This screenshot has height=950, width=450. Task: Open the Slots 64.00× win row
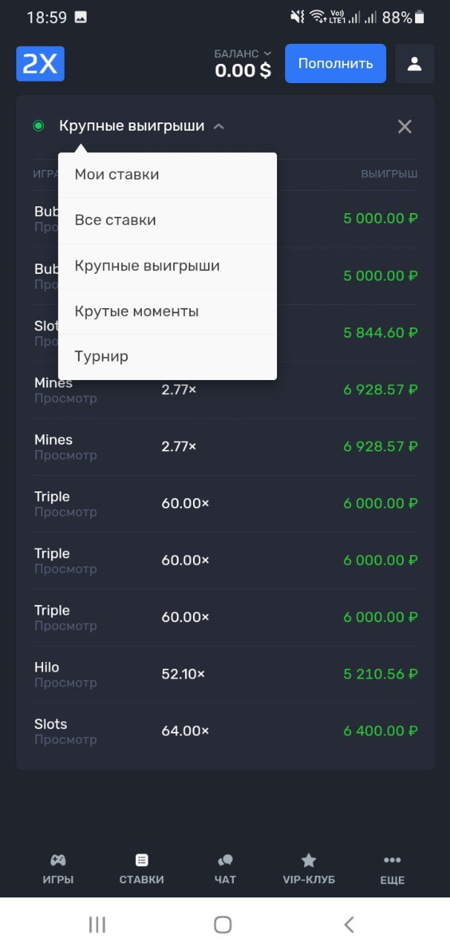pyautogui.click(x=226, y=731)
